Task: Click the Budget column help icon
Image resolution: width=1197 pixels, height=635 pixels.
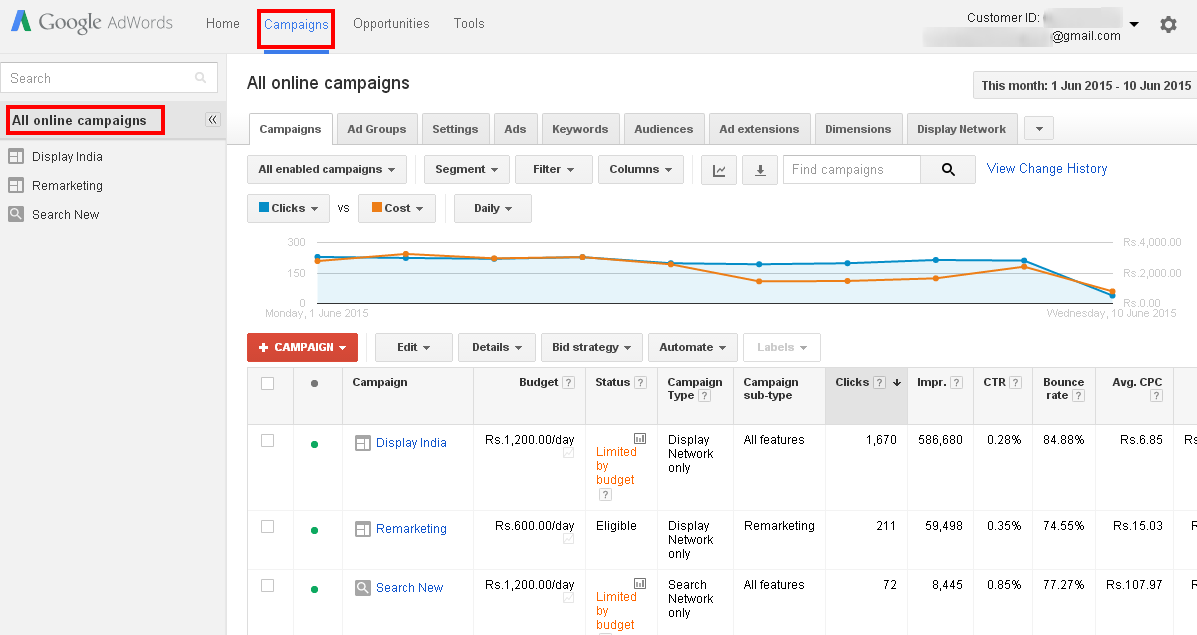Action: point(569,383)
